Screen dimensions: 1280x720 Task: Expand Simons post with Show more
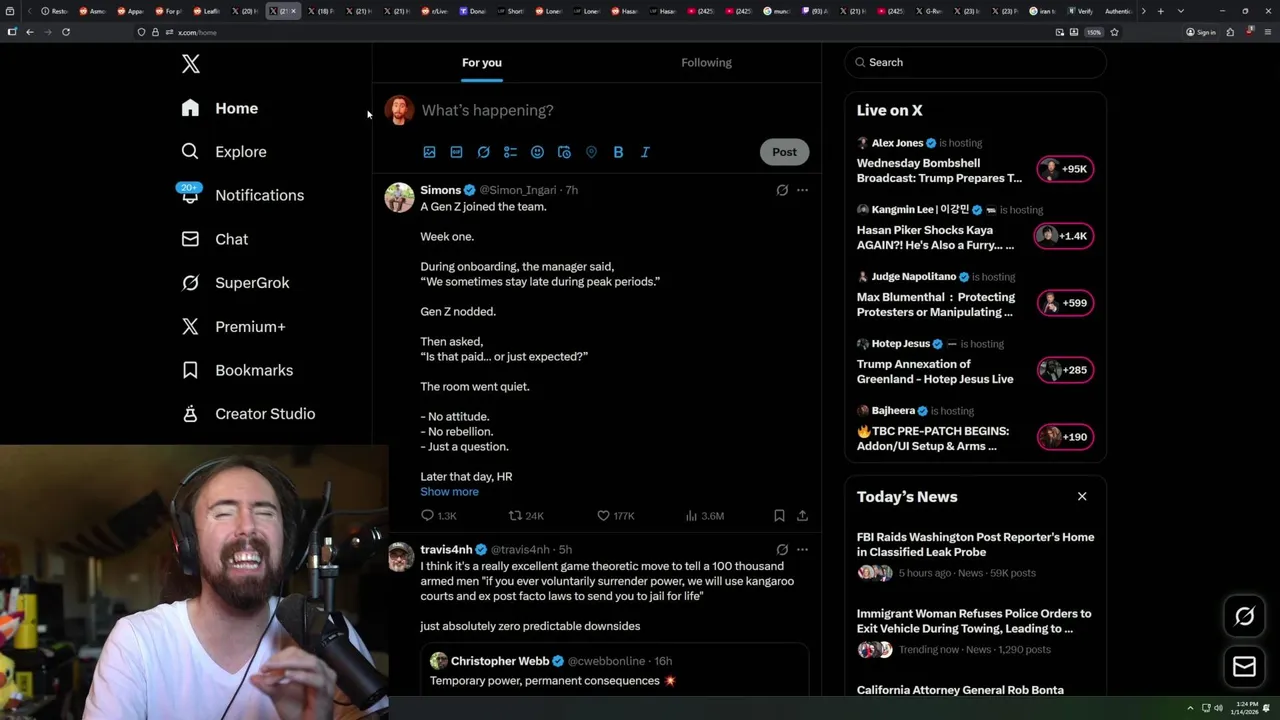coord(449,492)
